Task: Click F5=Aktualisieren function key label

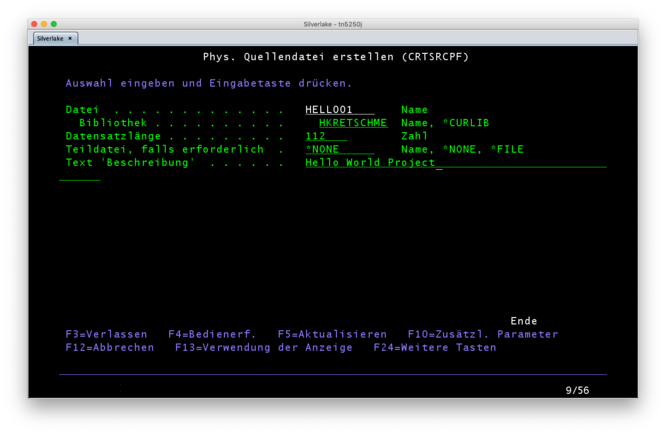Action: [x=332, y=334]
